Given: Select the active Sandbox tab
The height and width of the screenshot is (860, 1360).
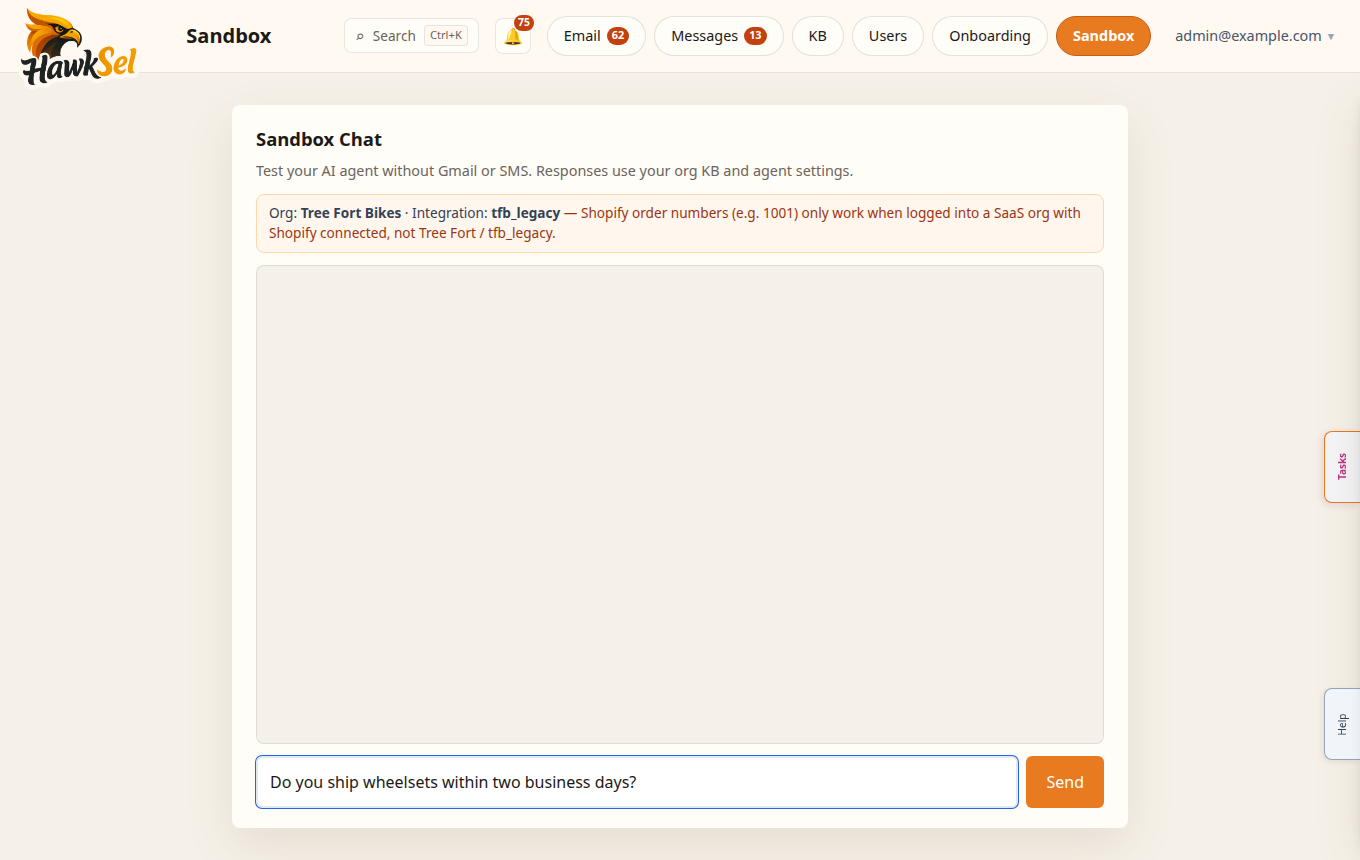Looking at the screenshot, I should [1103, 36].
